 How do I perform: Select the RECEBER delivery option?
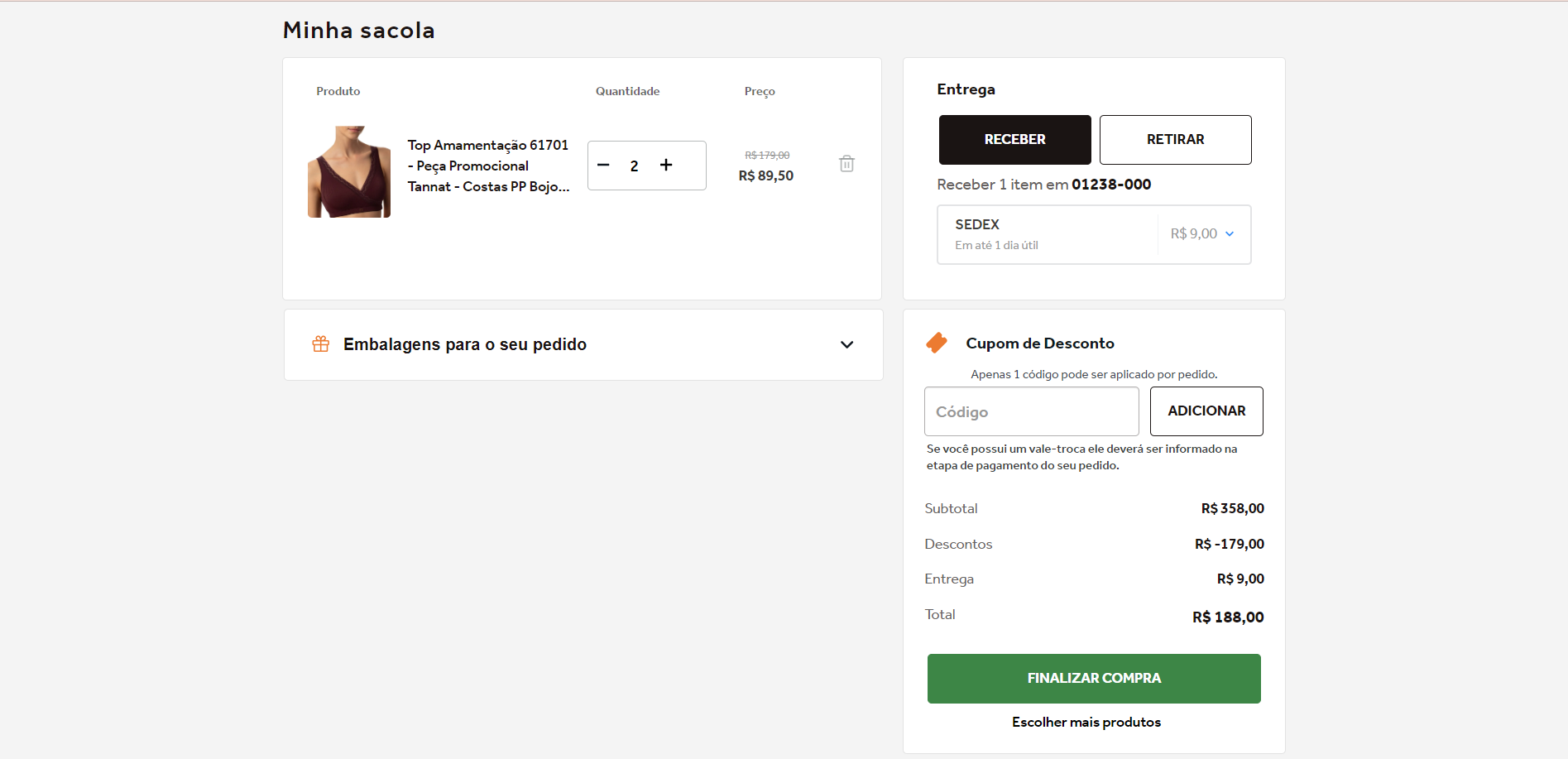point(1014,140)
